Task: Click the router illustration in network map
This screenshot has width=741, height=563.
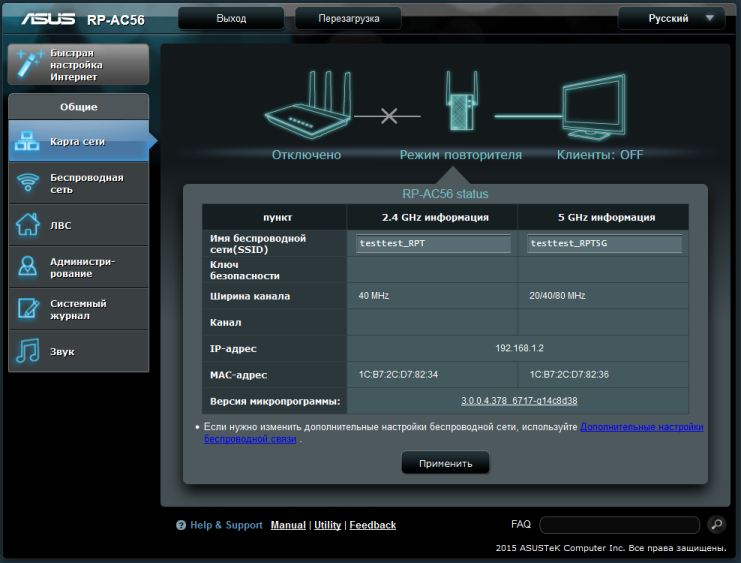Action: (x=309, y=105)
